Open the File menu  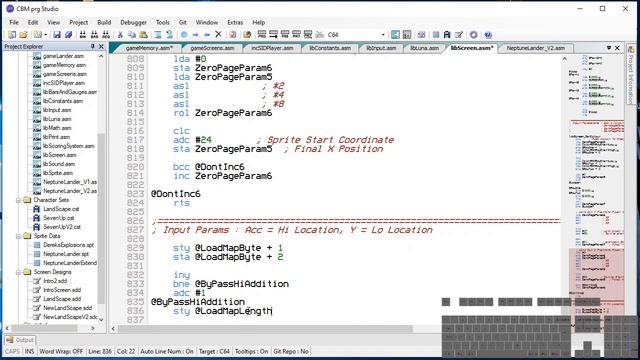coord(14,22)
